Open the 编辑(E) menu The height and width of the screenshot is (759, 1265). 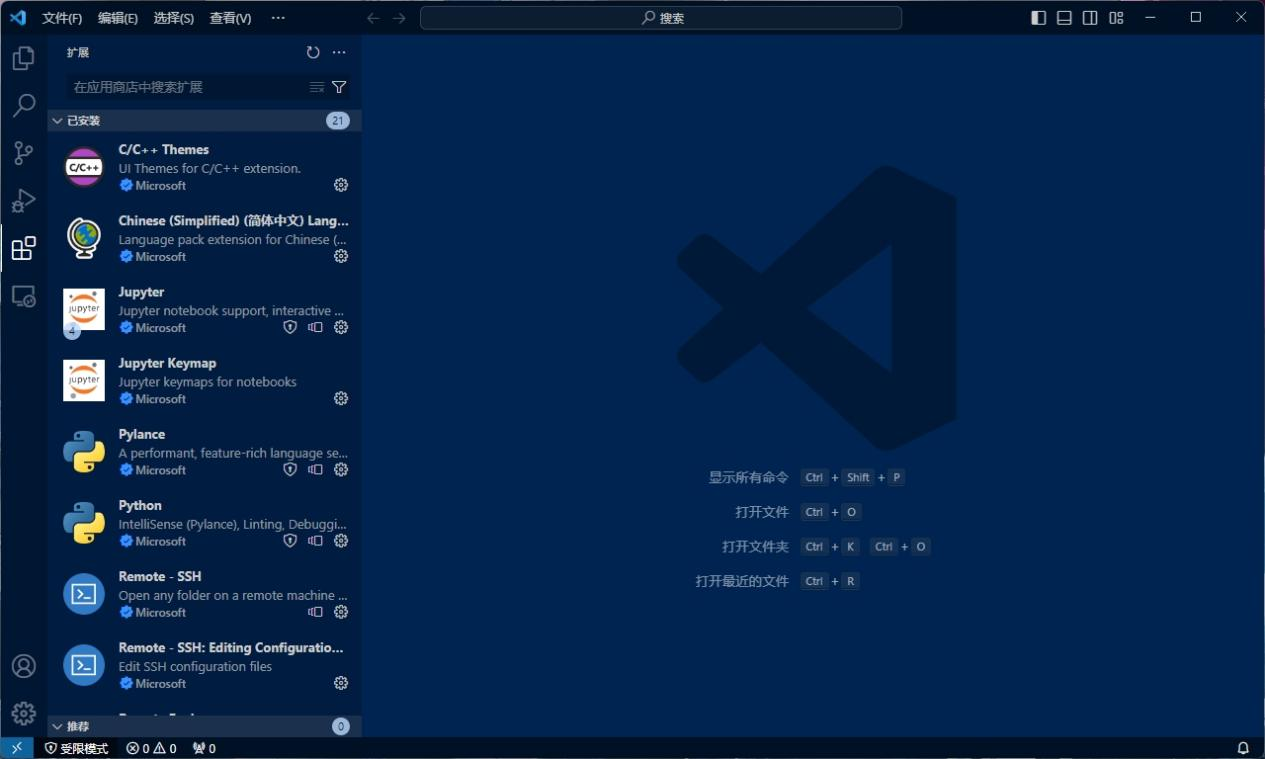point(118,18)
